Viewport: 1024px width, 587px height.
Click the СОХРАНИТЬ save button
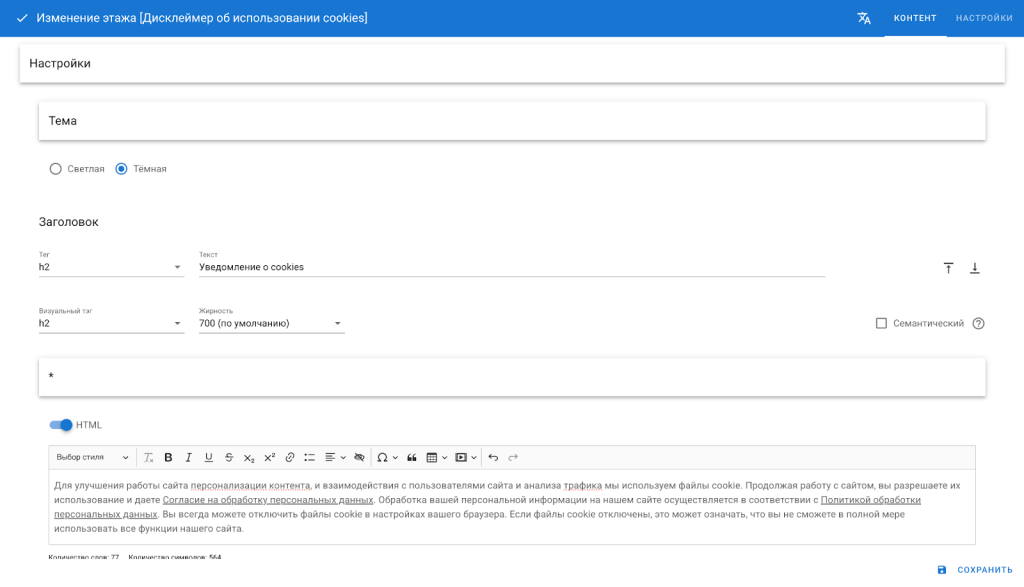975,570
